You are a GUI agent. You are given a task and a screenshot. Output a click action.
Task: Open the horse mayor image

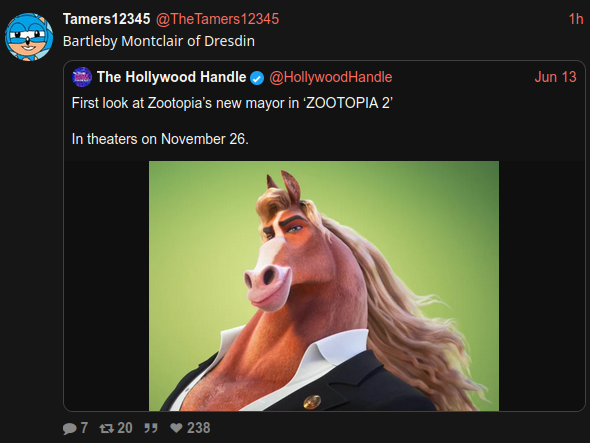tap(324, 286)
